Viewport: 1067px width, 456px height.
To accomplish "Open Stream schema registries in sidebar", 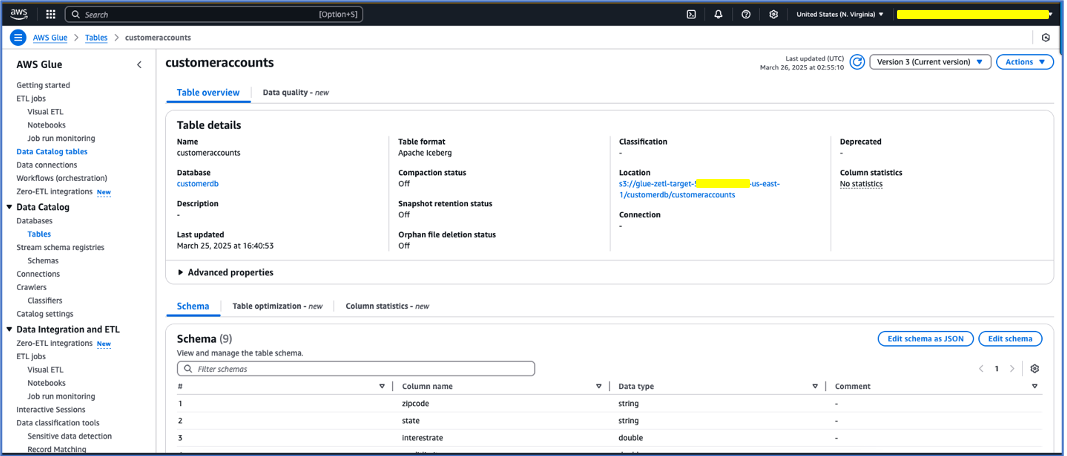I will [61, 247].
